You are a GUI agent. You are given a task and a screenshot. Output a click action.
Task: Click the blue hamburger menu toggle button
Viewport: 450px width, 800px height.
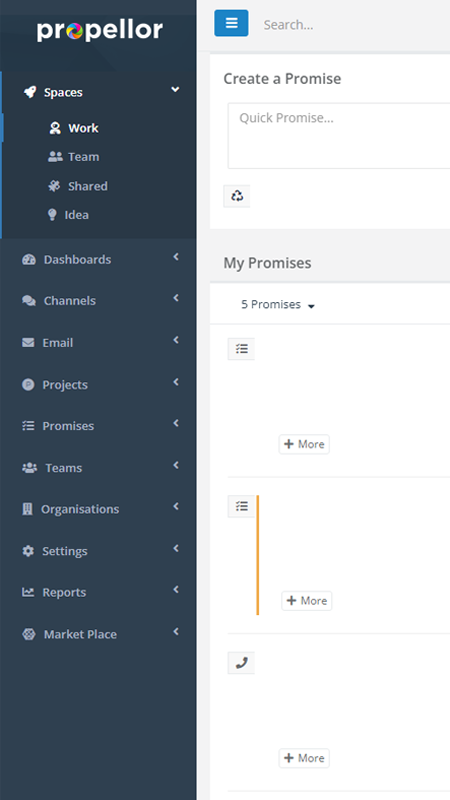[231, 23]
